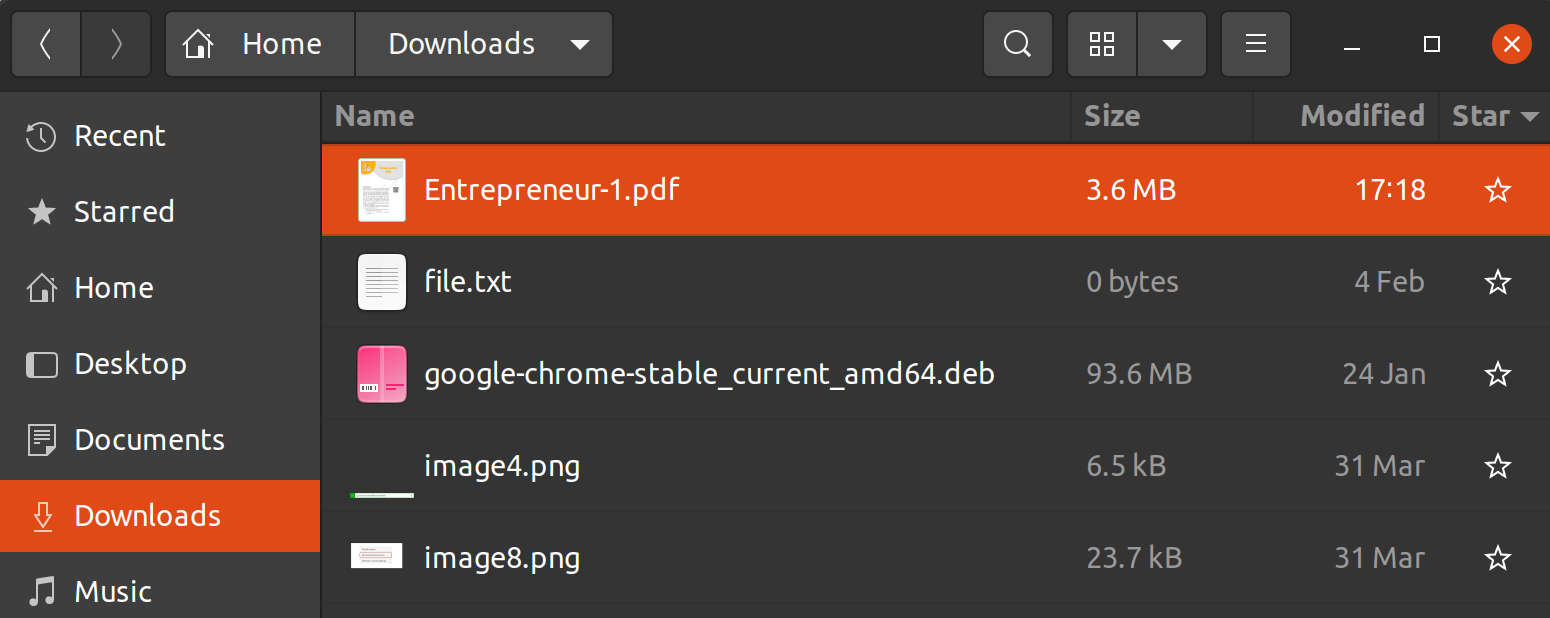Click the search magnifier icon
The image size is (1550, 618).
1017,44
